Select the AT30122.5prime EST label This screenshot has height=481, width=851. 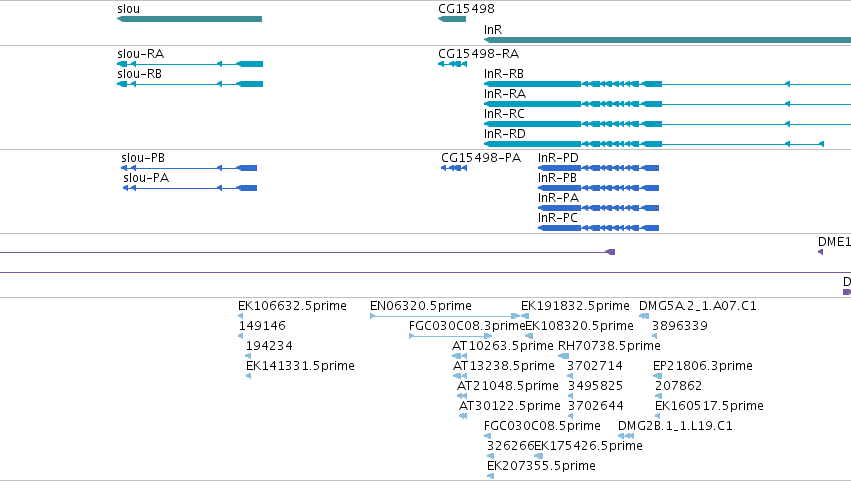coord(510,407)
